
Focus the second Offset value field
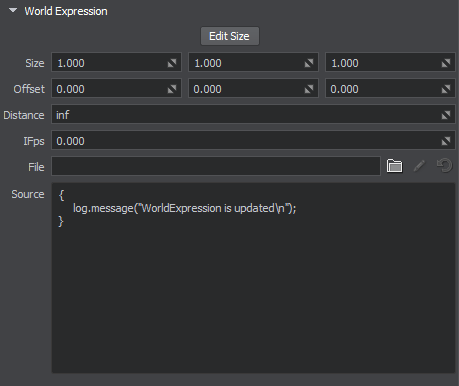coord(253,88)
